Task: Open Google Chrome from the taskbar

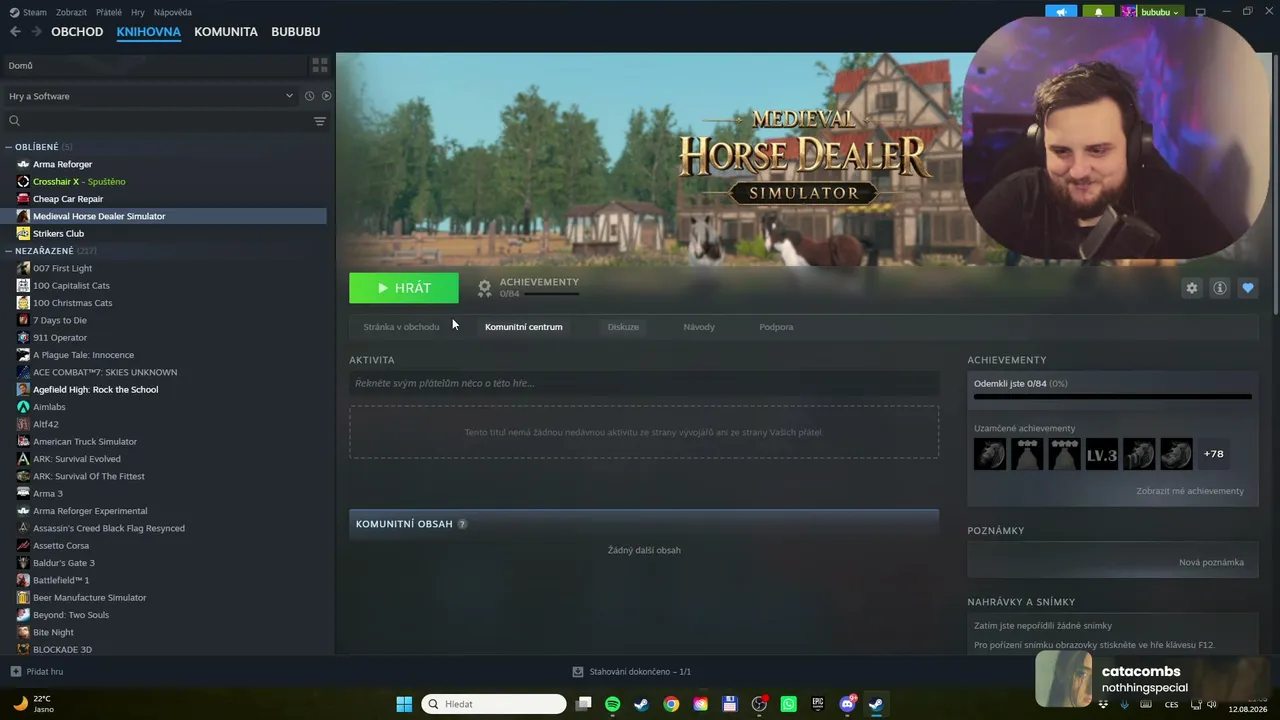Action: [x=671, y=704]
